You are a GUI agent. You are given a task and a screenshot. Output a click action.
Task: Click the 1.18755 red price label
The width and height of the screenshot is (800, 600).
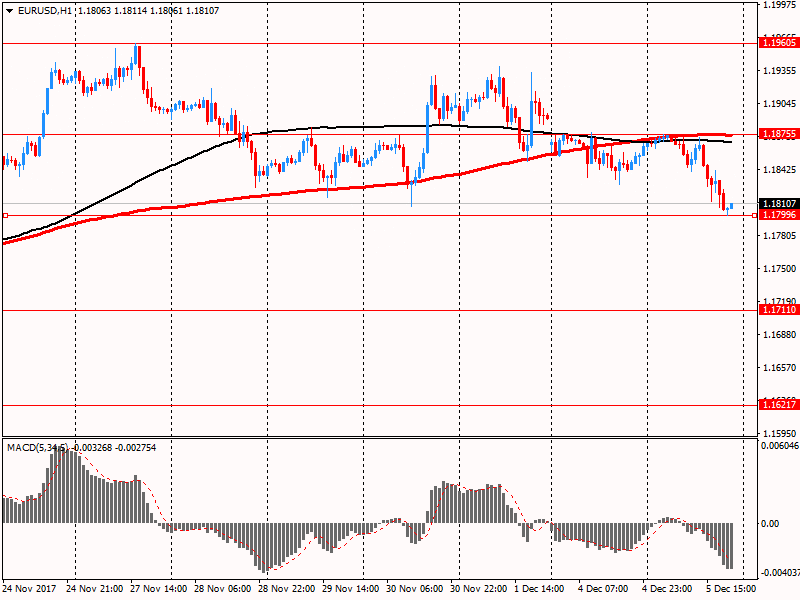point(779,134)
